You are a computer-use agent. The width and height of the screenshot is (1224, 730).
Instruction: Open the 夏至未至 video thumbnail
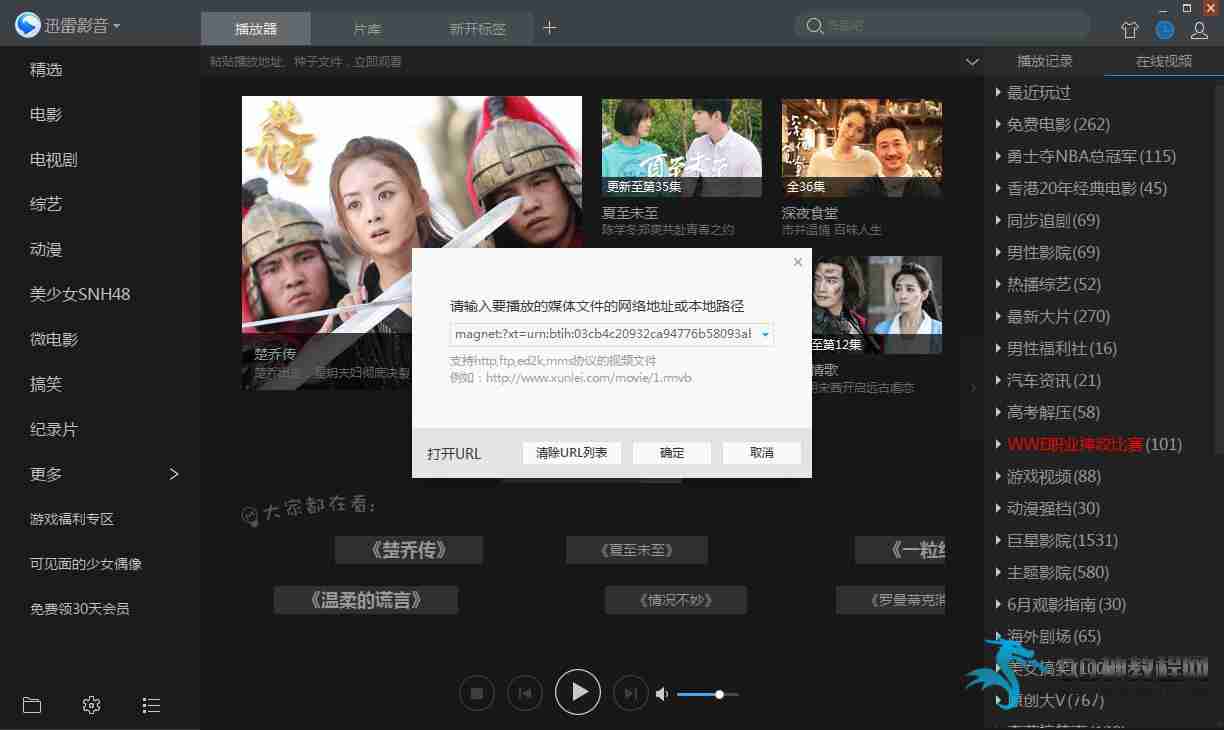tap(682, 148)
